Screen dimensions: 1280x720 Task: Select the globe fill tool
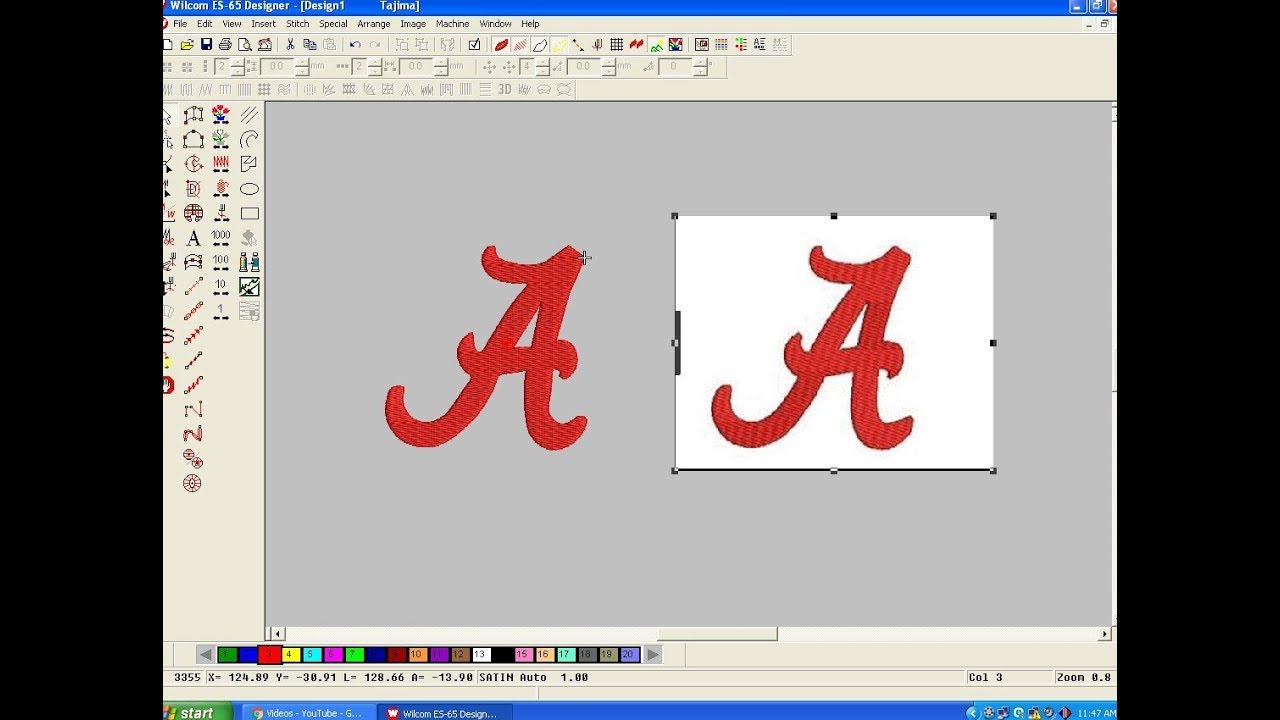[x=193, y=213]
